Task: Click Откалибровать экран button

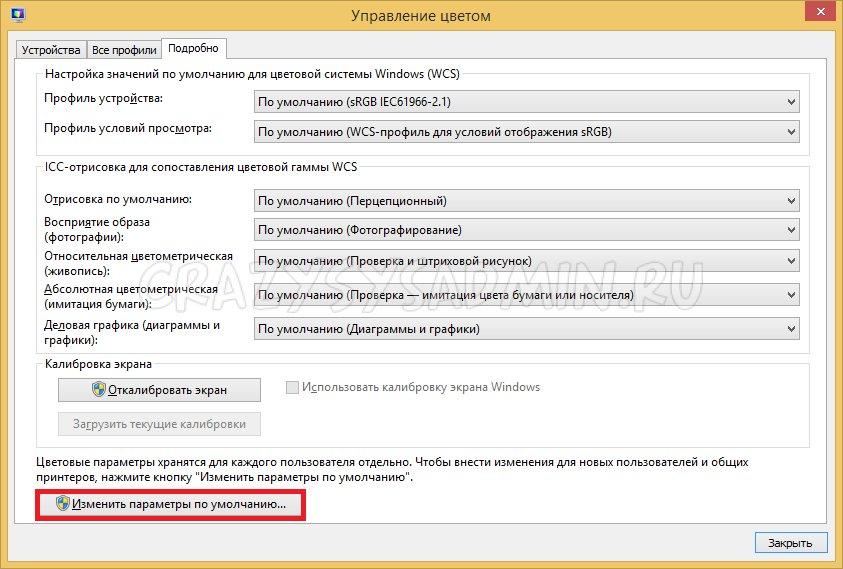Action: click(159, 390)
